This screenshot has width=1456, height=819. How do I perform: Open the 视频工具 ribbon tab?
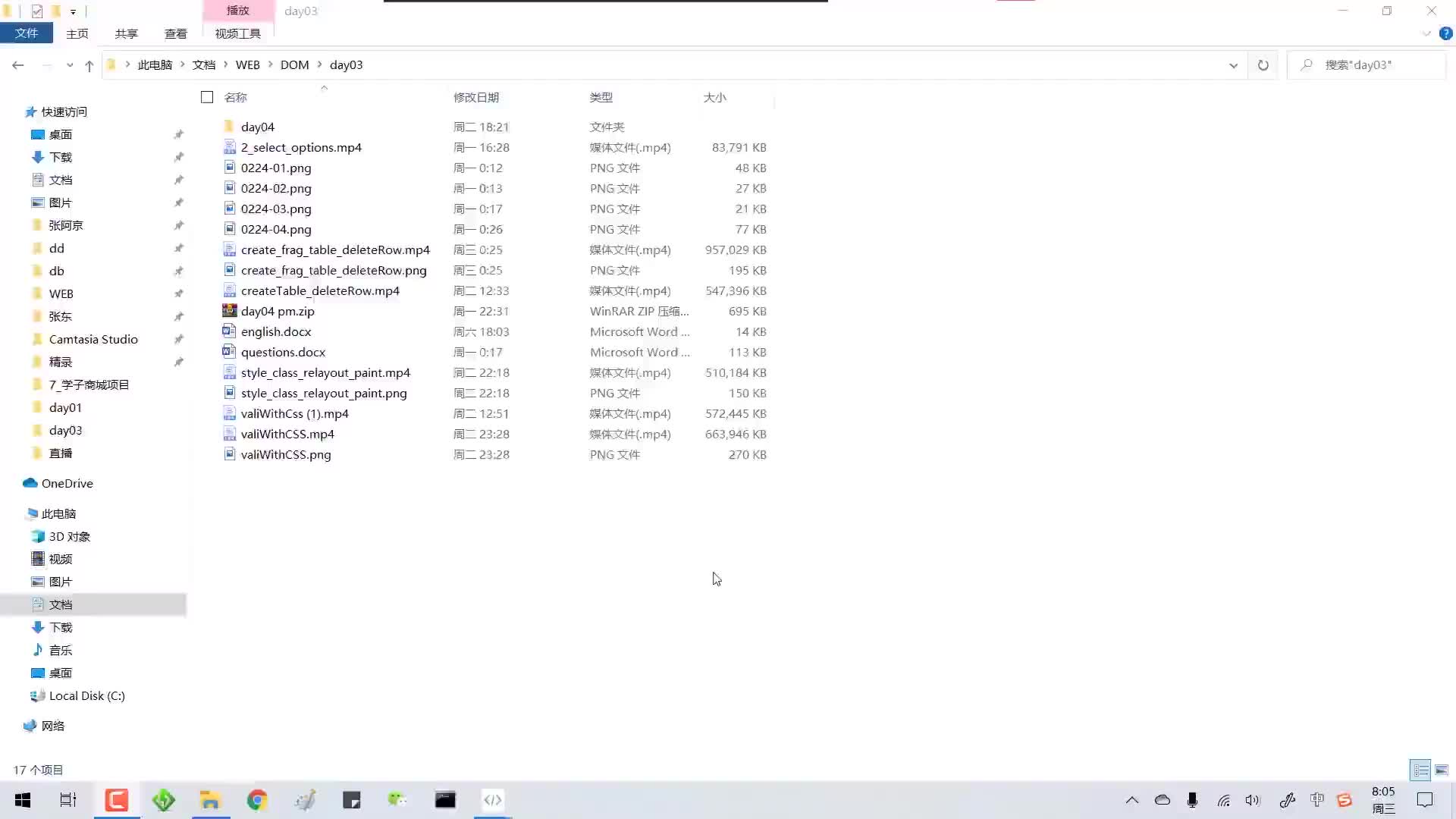[238, 33]
